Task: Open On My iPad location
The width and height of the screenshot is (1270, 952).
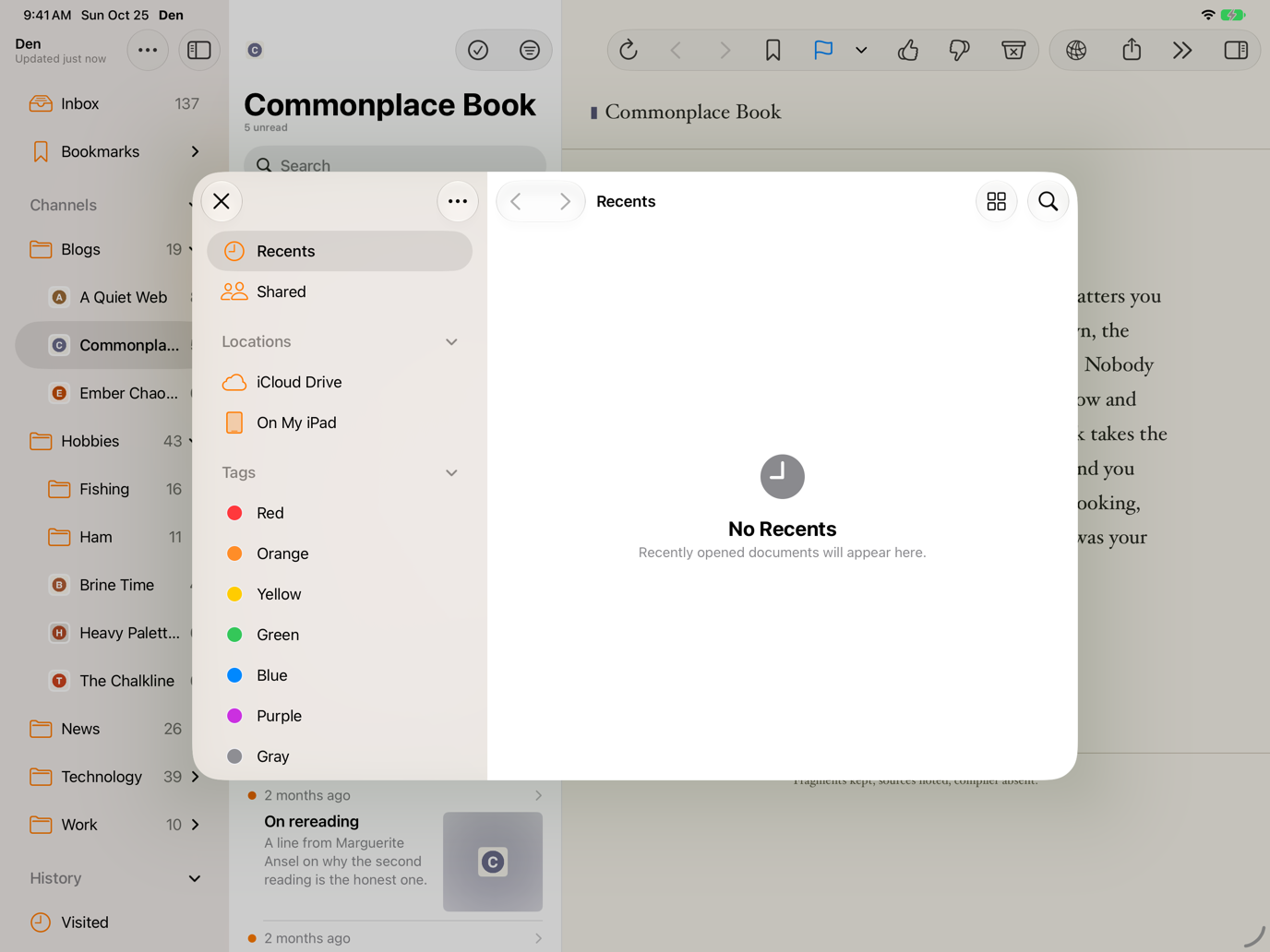Action: 340,422
